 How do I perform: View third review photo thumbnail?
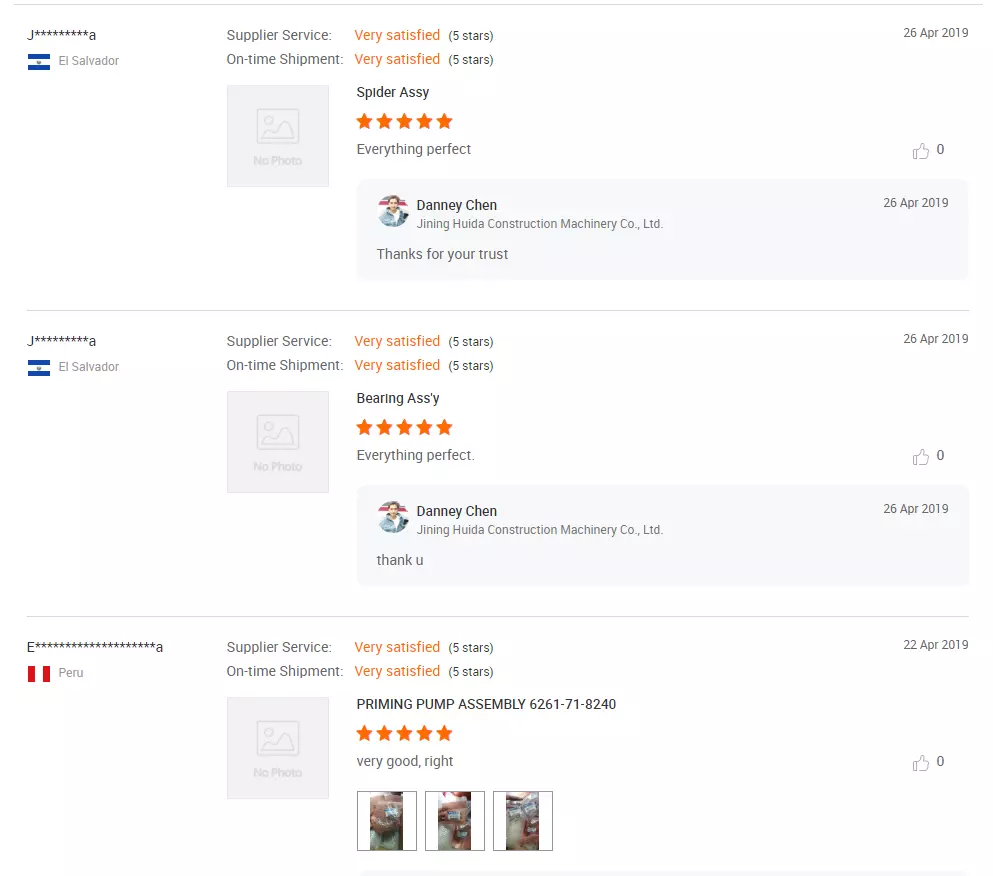(x=522, y=820)
